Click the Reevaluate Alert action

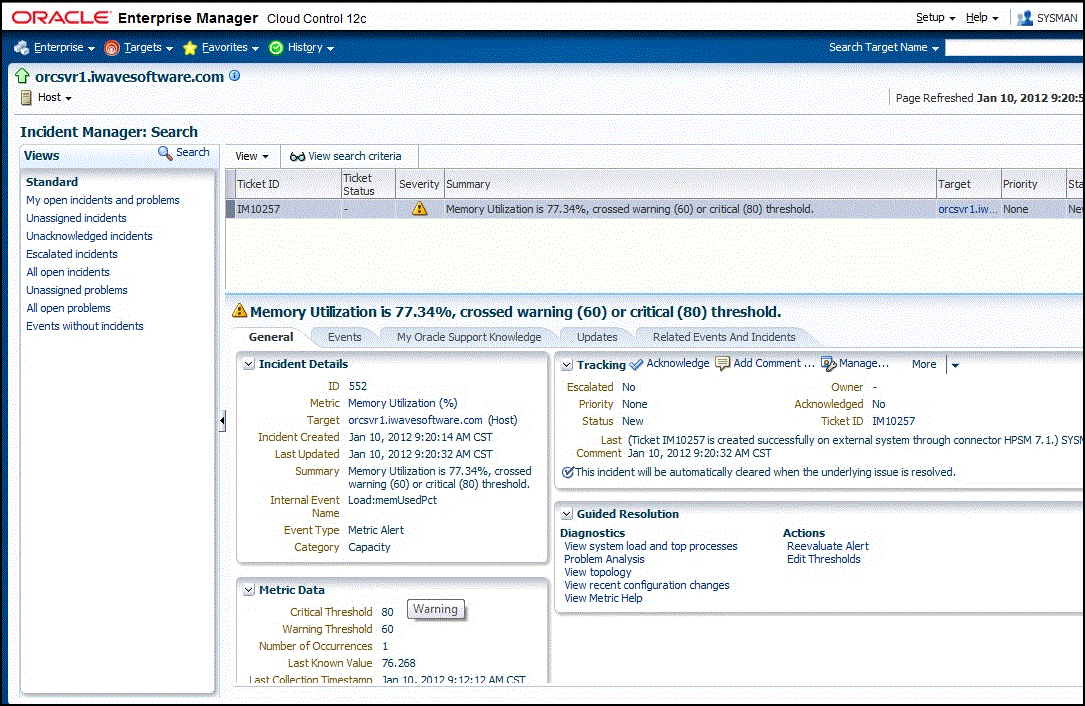click(828, 546)
